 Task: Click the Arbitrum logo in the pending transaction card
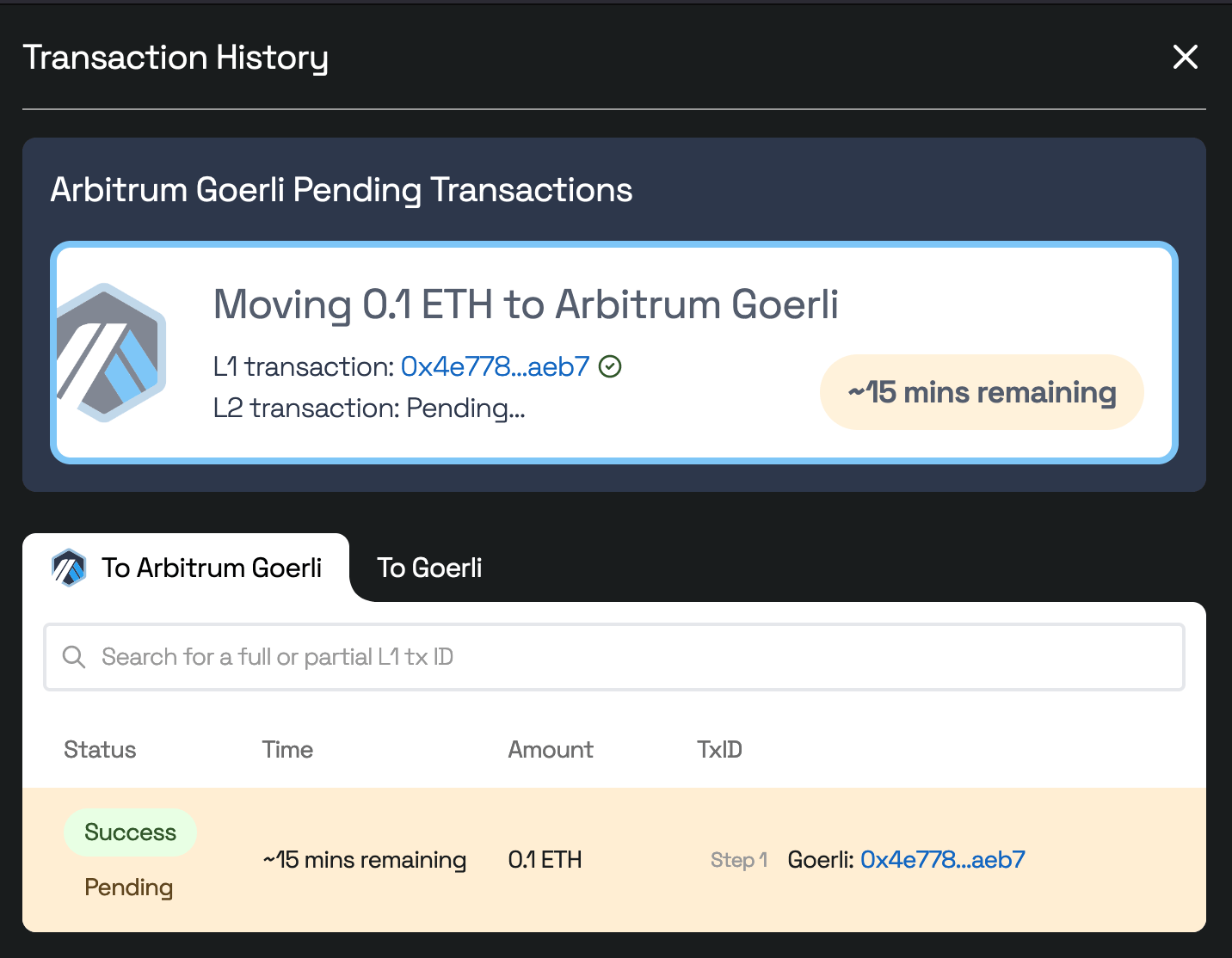(x=110, y=347)
